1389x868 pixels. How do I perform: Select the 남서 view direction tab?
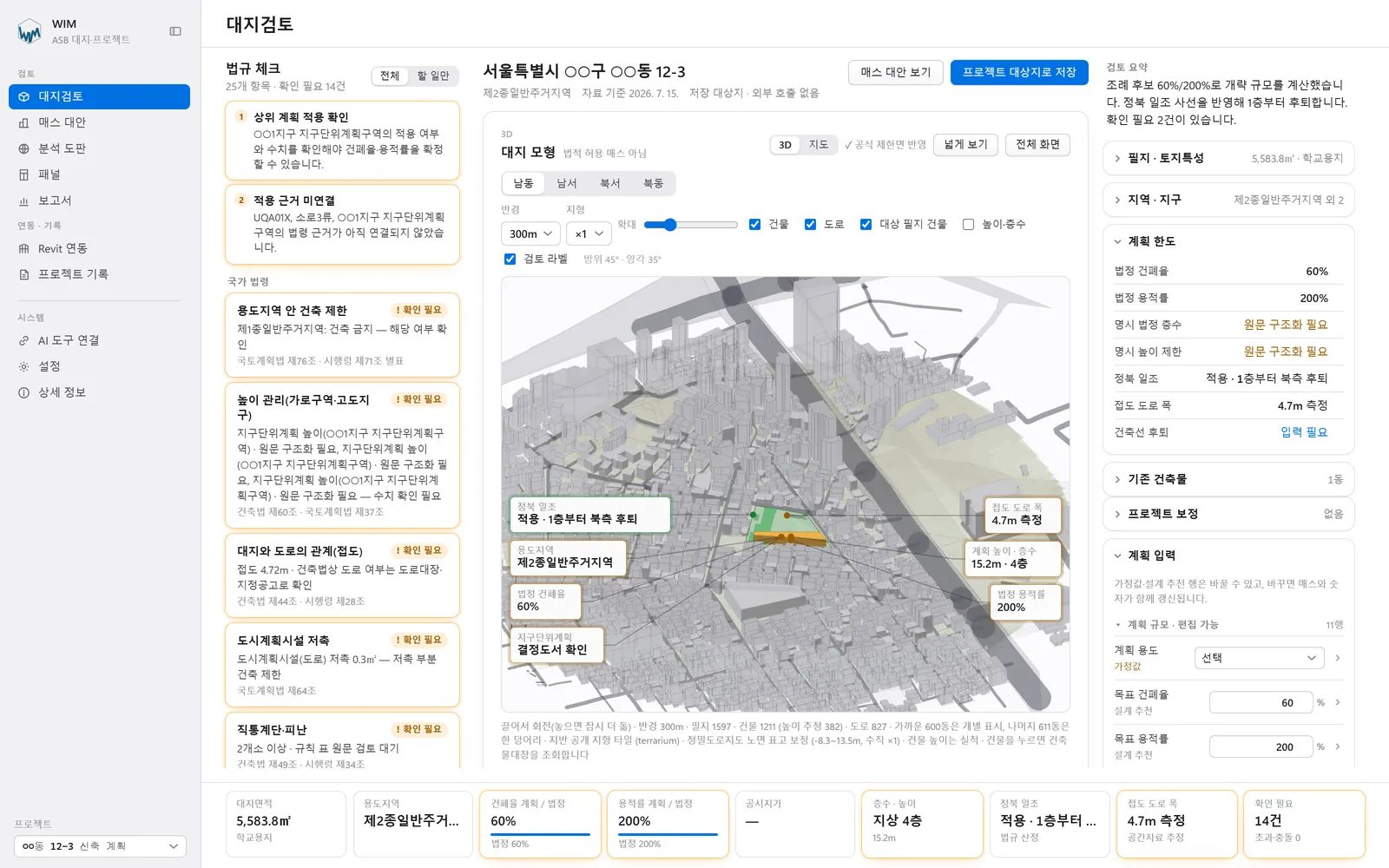[x=567, y=183]
